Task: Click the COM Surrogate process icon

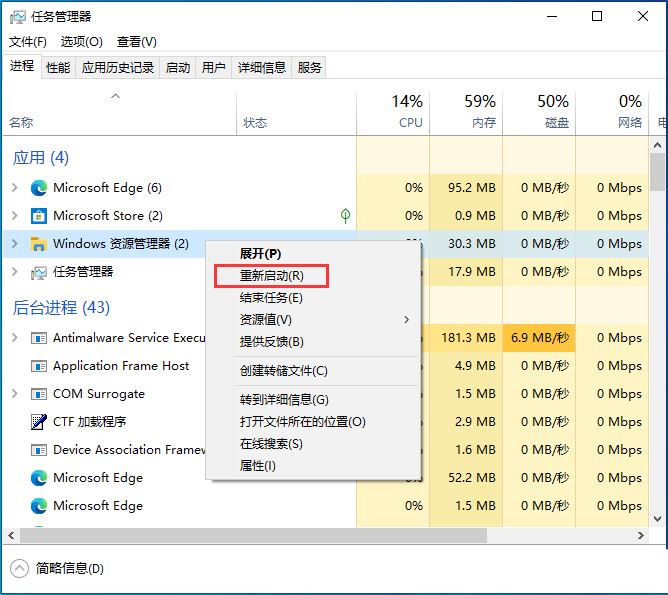Action: pos(39,394)
